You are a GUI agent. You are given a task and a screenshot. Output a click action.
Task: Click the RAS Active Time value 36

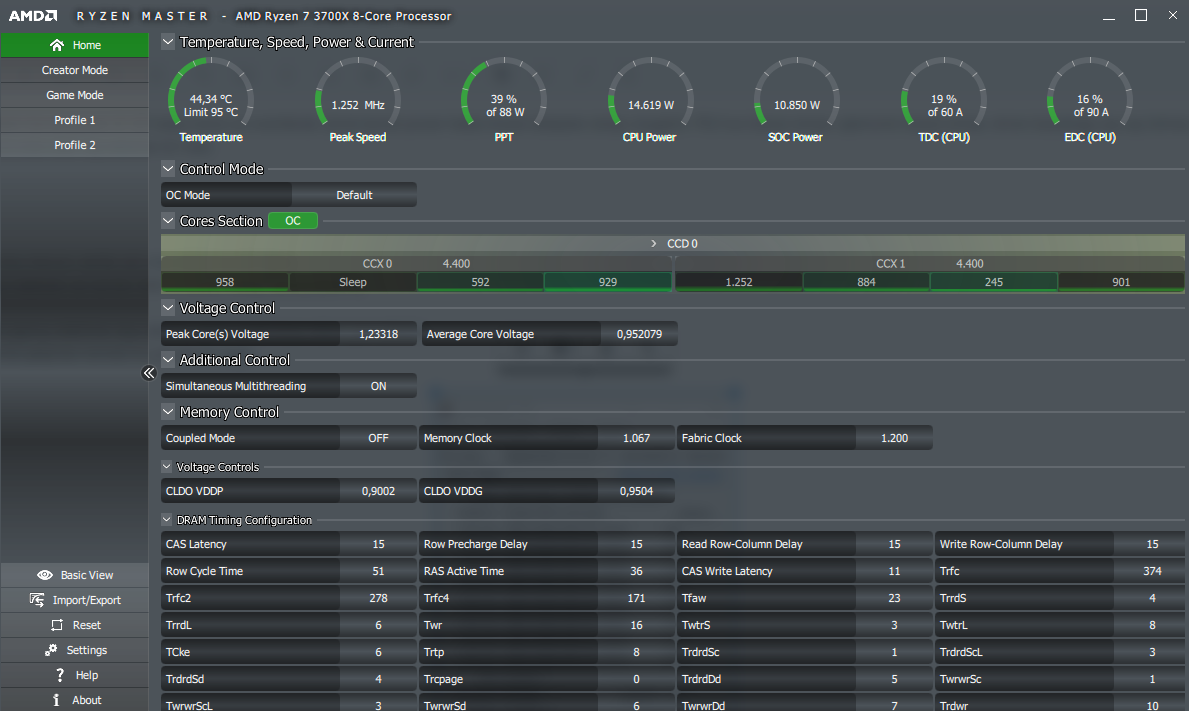635,571
